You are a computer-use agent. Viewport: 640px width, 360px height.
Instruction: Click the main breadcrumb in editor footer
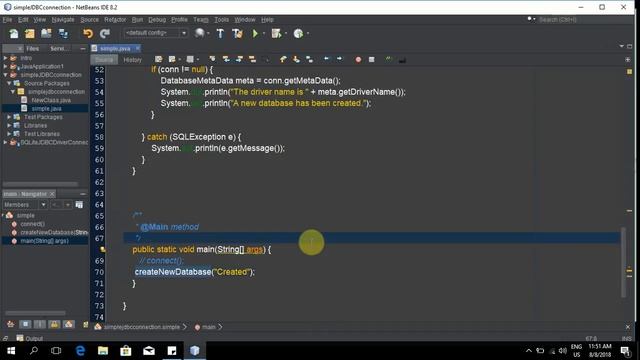(209, 327)
